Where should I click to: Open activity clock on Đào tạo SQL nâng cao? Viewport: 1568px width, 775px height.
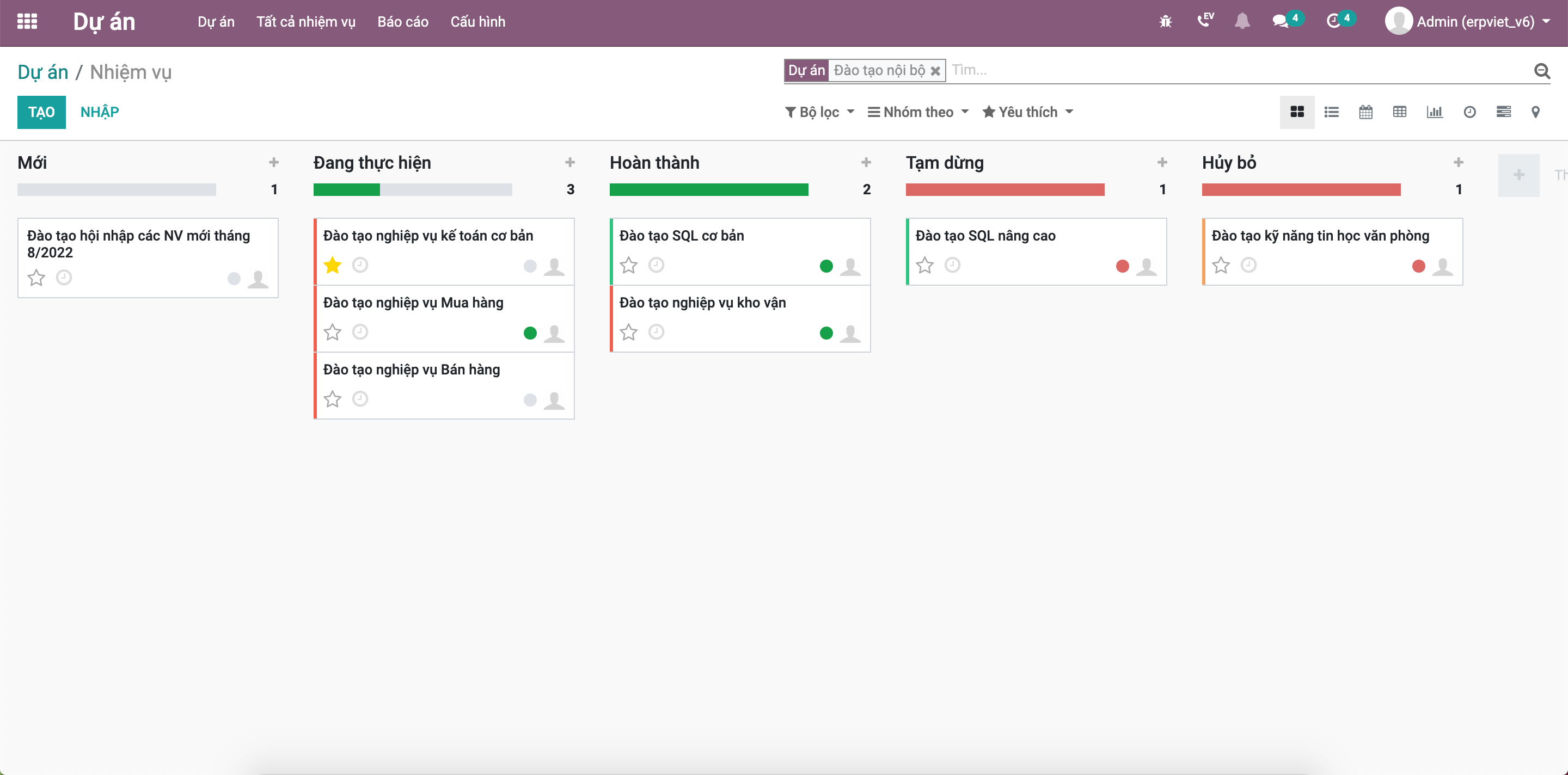(952, 265)
